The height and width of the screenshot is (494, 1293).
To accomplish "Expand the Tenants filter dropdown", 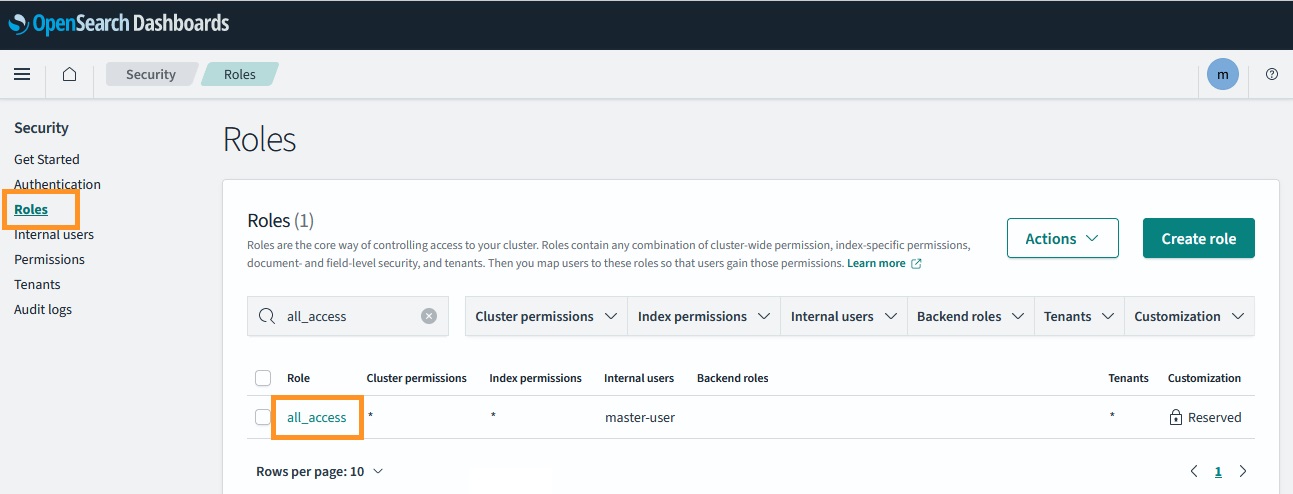I will click(1079, 316).
